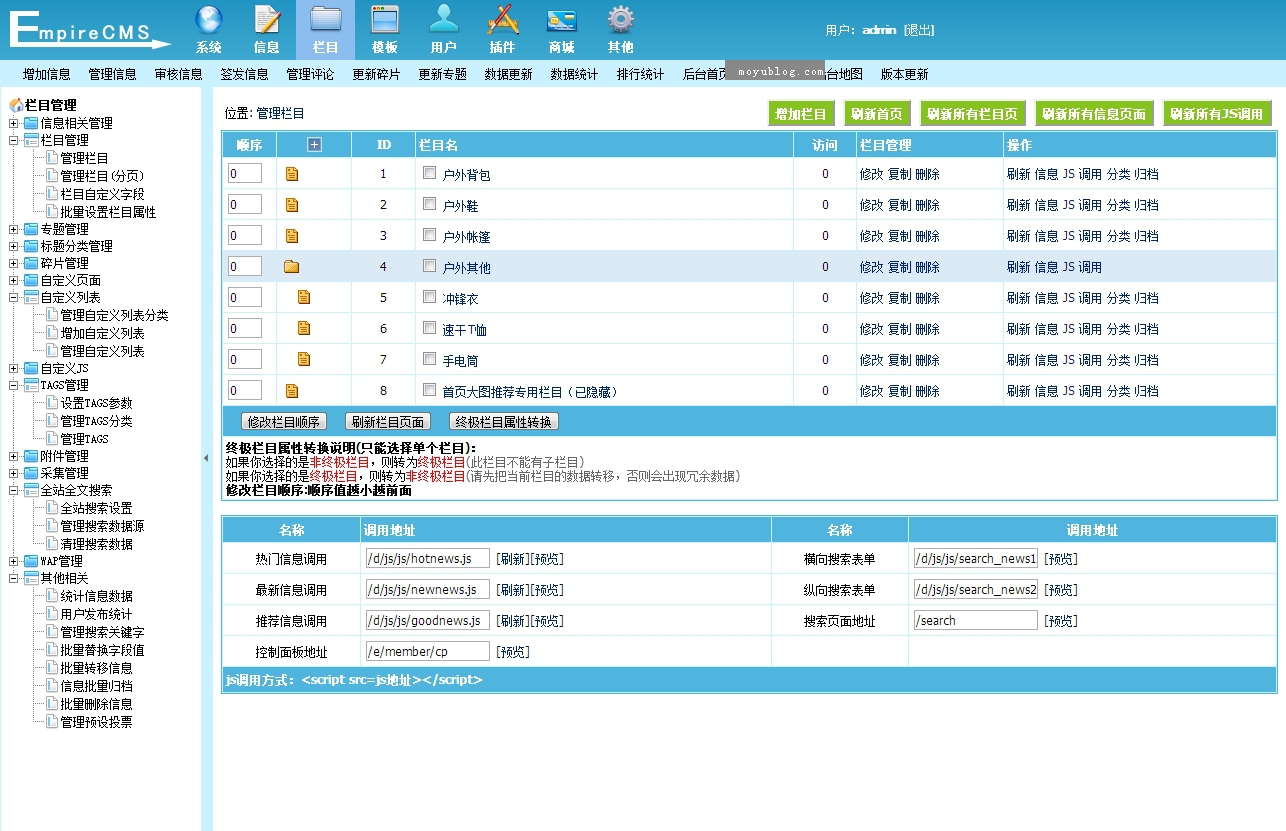Viewport: 1286px width, 831px height.
Task: Click 刷新所有栏目页 button
Action: (972, 114)
